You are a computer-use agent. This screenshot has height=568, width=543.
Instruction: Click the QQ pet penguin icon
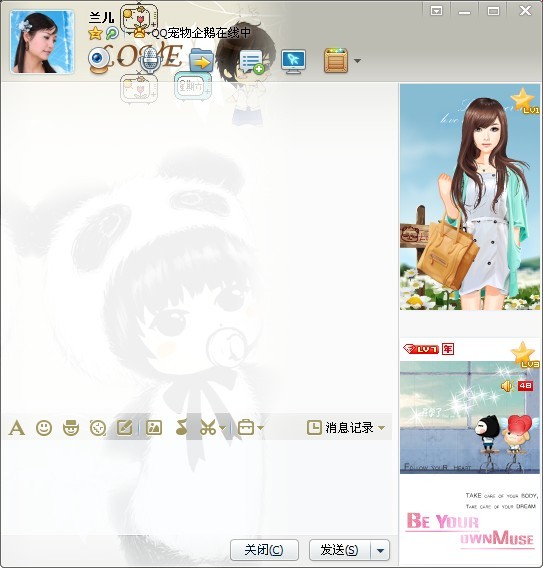(139, 33)
